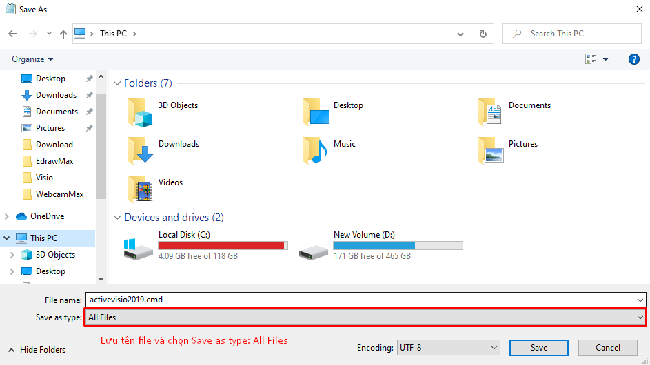Click the Desktop pin icon in sidebar
650x365 pixels.
[x=89, y=78]
